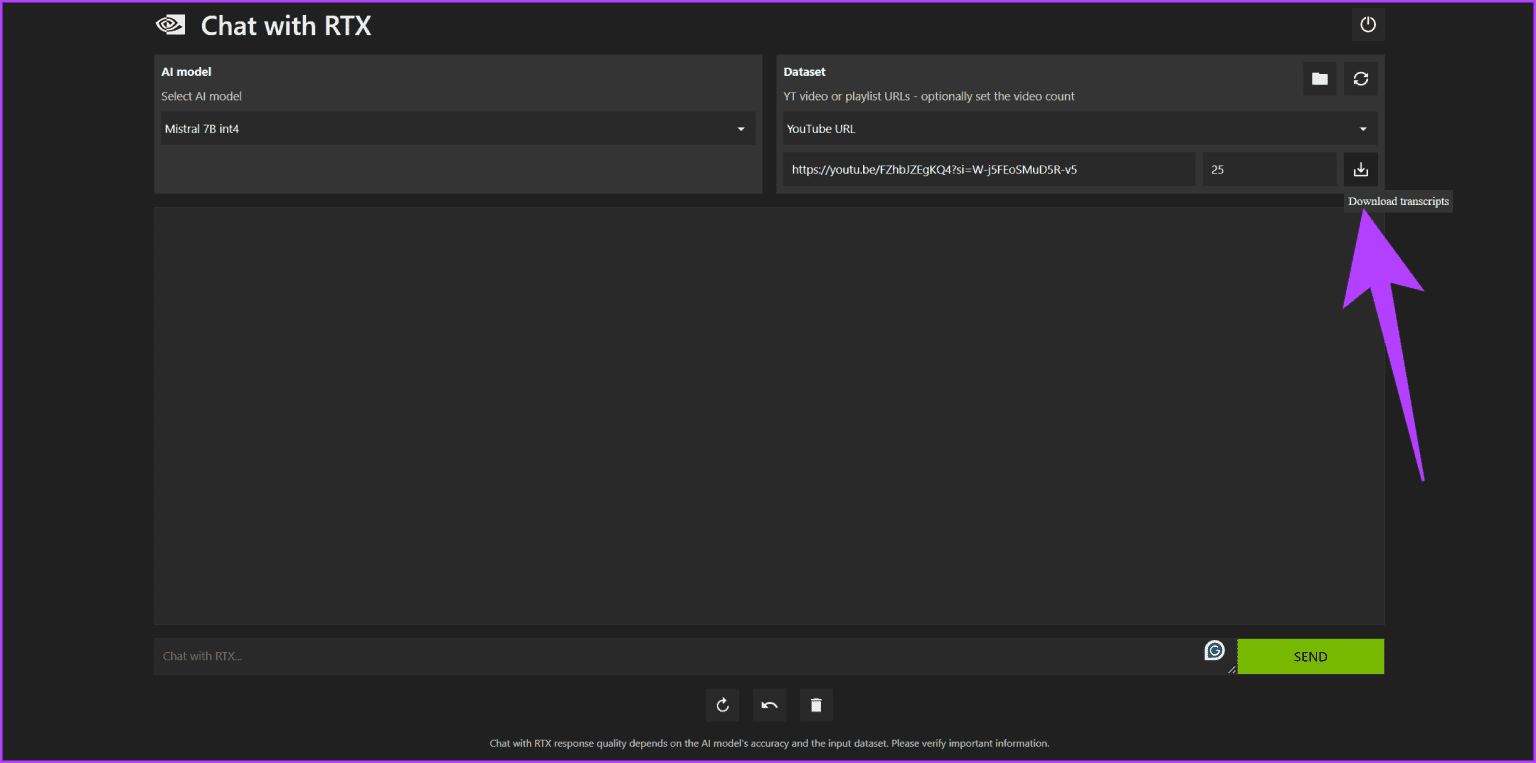Click the response quality disclaimer text
1536x763 pixels.
coord(769,744)
